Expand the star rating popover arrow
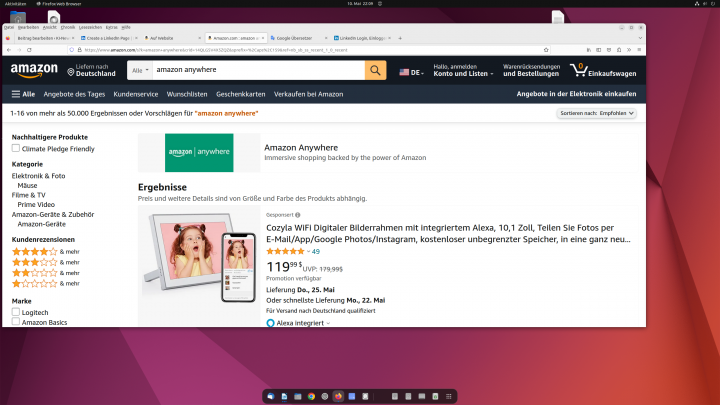This screenshot has height=405, width=720. click(x=309, y=252)
